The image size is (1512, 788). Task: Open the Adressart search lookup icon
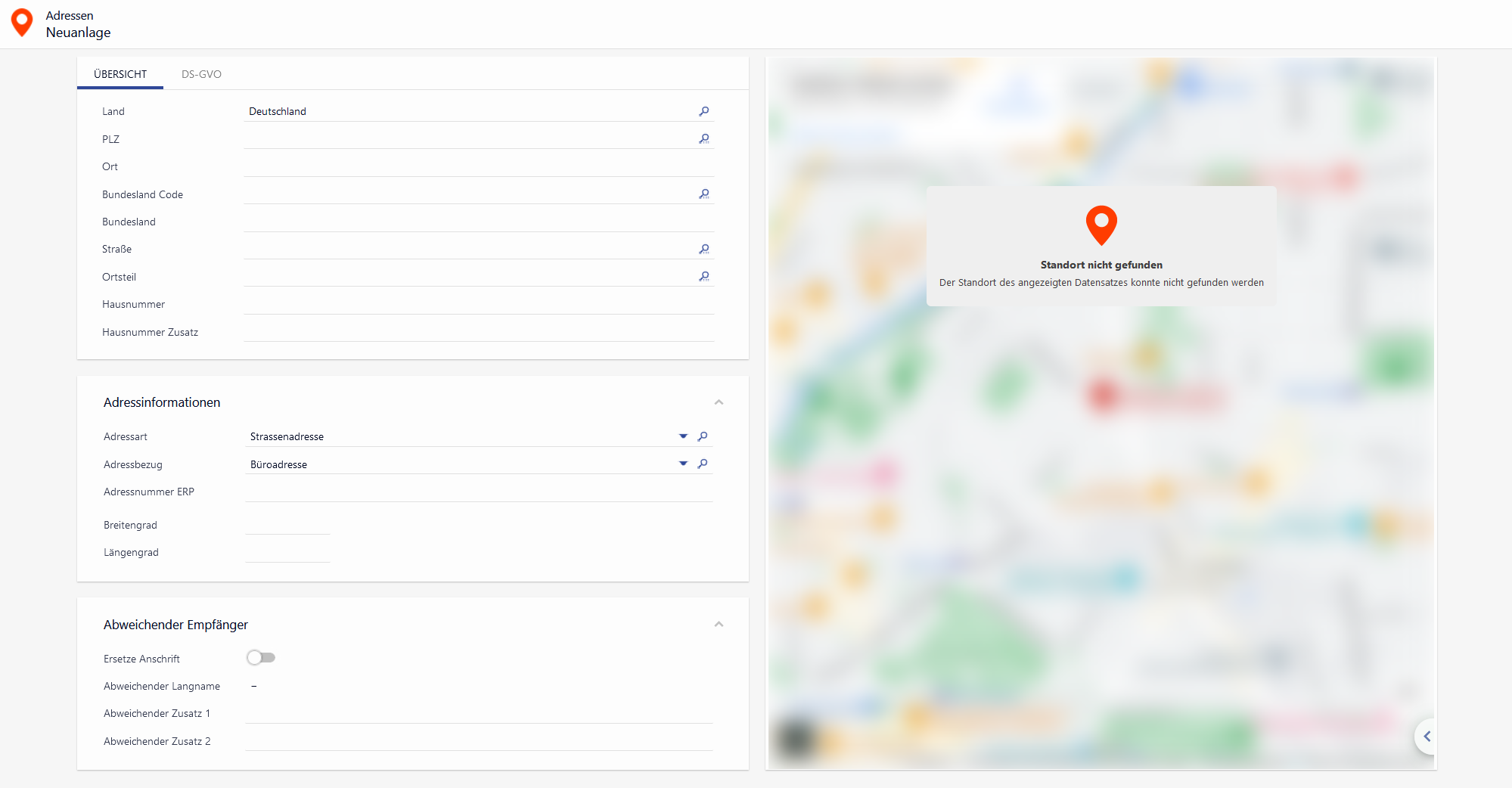coord(703,436)
